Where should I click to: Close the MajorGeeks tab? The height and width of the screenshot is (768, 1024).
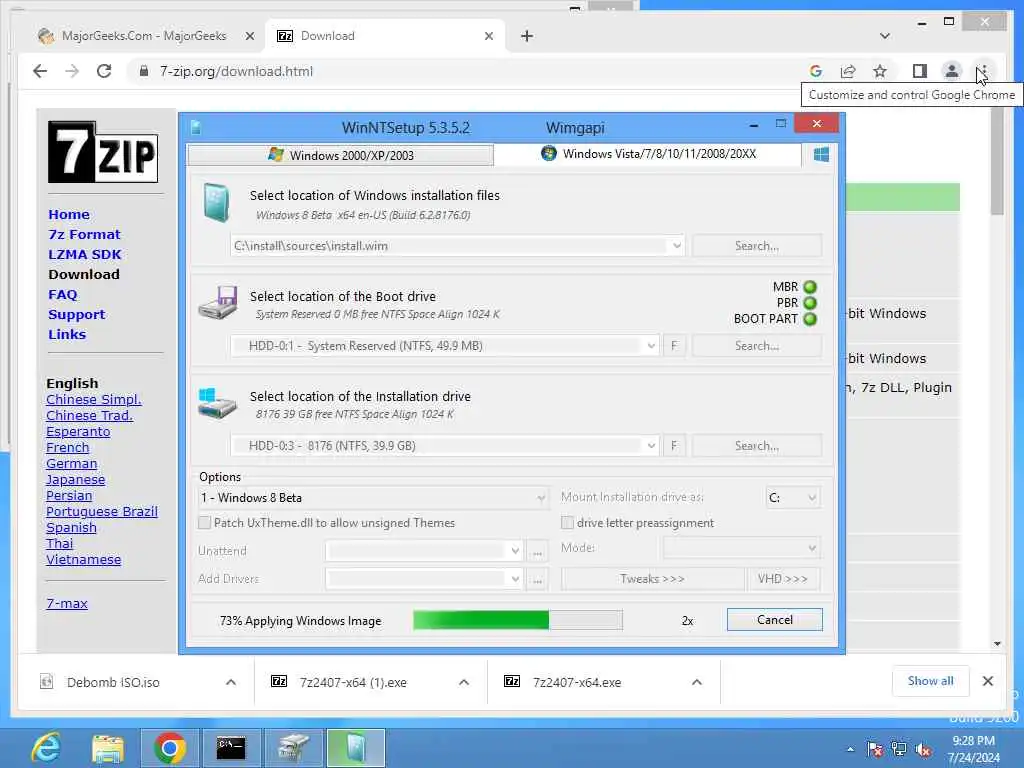(249, 36)
